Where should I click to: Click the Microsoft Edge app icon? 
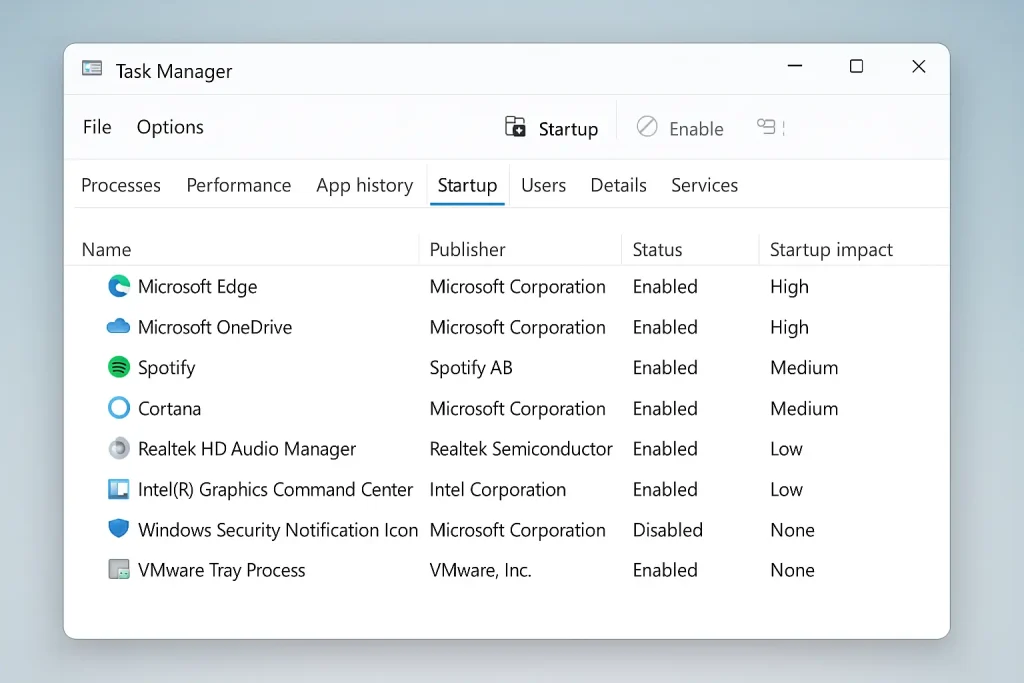coord(119,287)
